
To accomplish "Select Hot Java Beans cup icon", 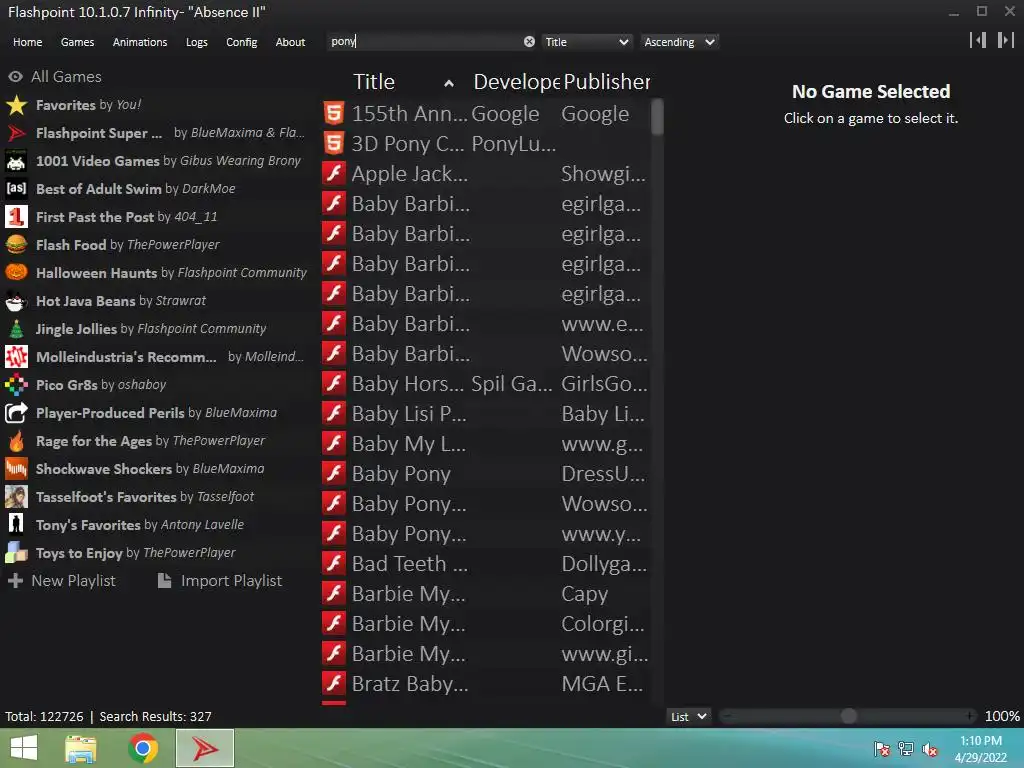I will [x=16, y=301].
